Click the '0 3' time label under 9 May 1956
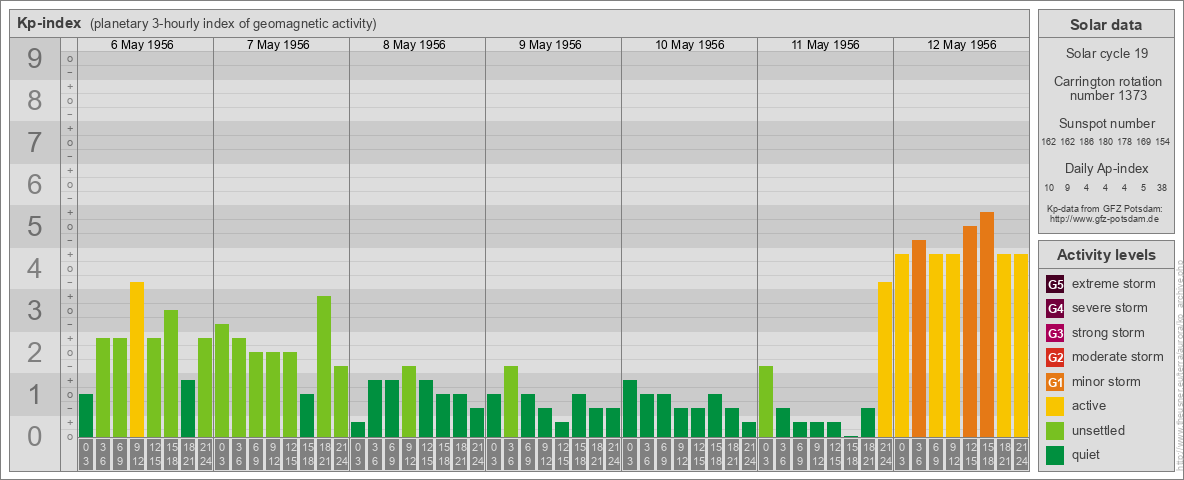The image size is (1184, 480). coord(494,454)
